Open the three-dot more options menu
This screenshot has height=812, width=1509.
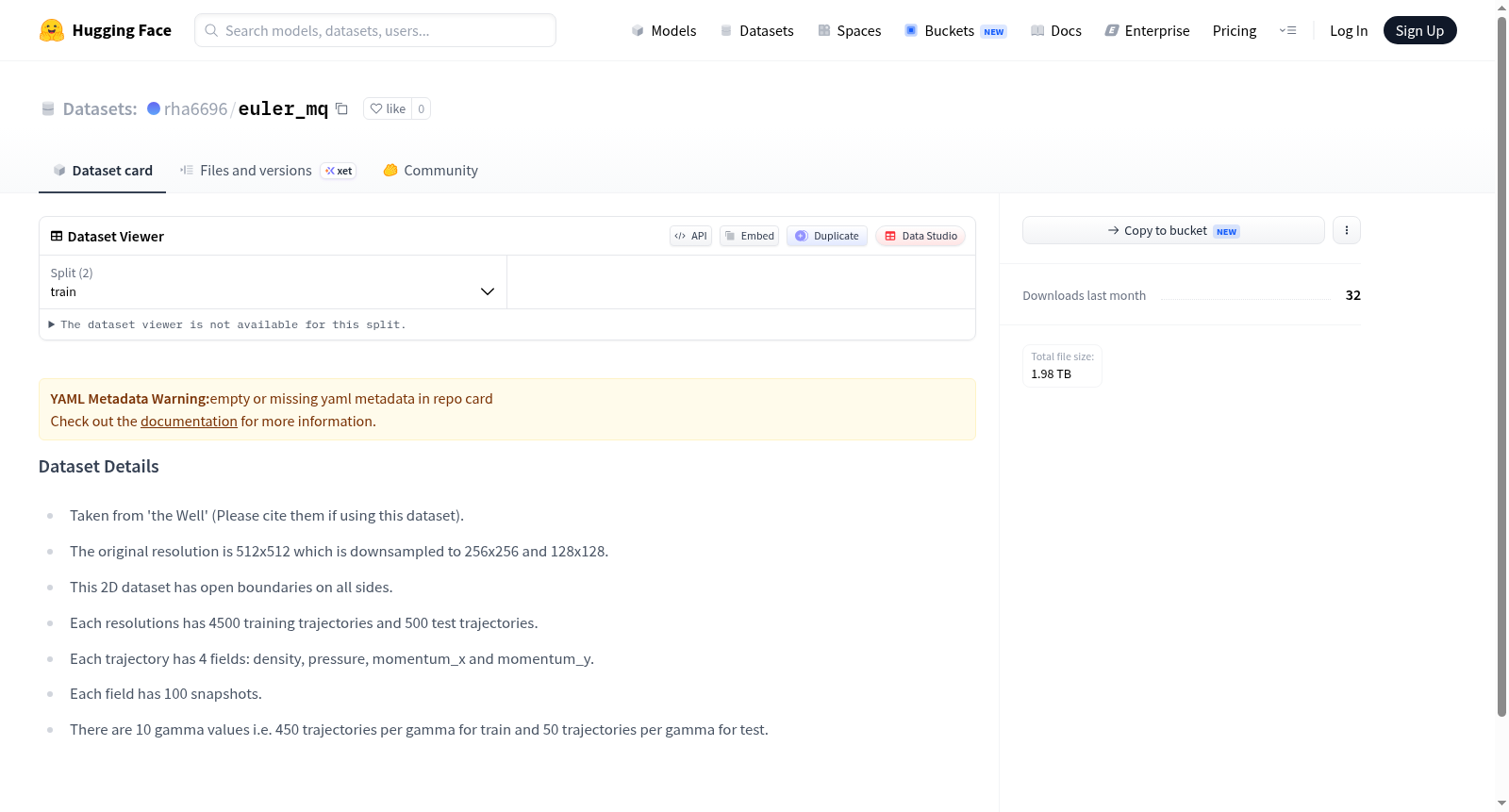point(1346,230)
